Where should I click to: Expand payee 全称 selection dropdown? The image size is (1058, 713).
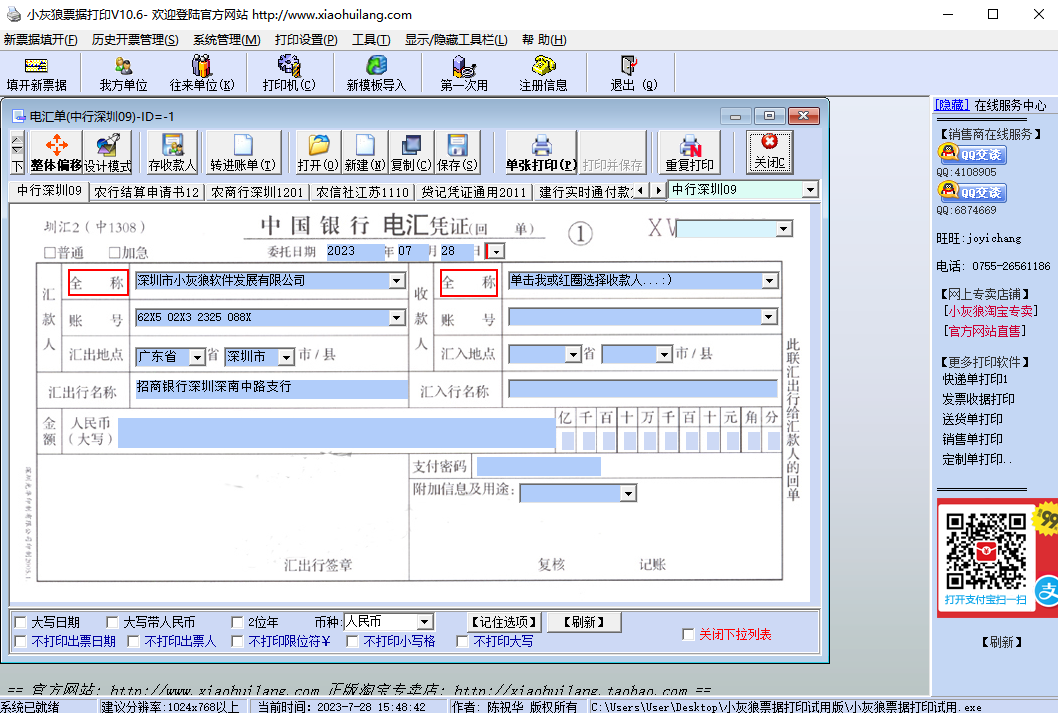tap(769, 281)
